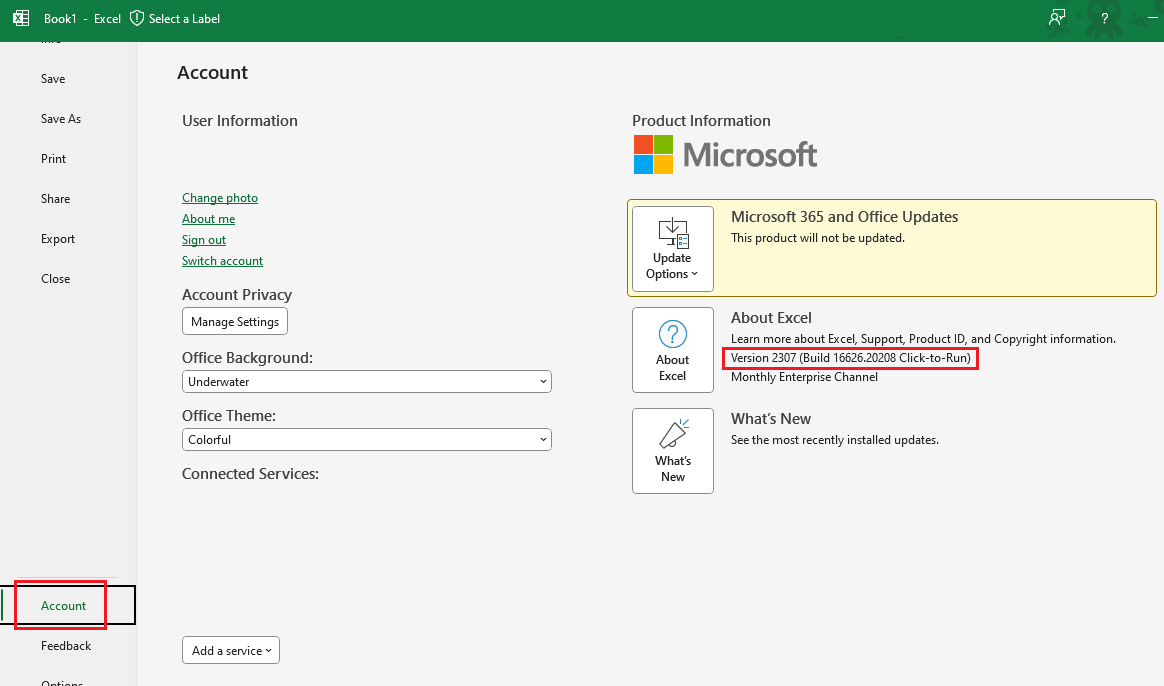Click the Switch account link
Screen dimensions: 1164x686
click(223, 261)
